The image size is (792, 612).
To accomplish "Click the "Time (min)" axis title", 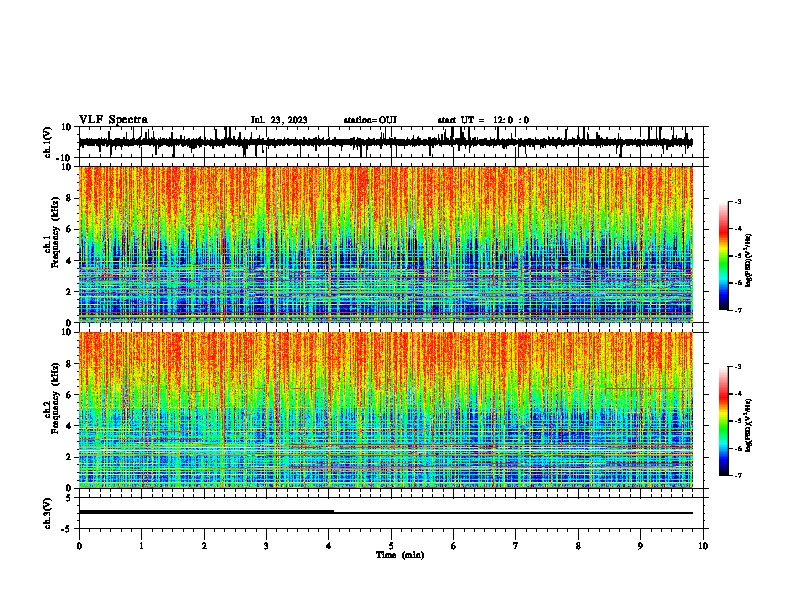I will click(x=400, y=555).
